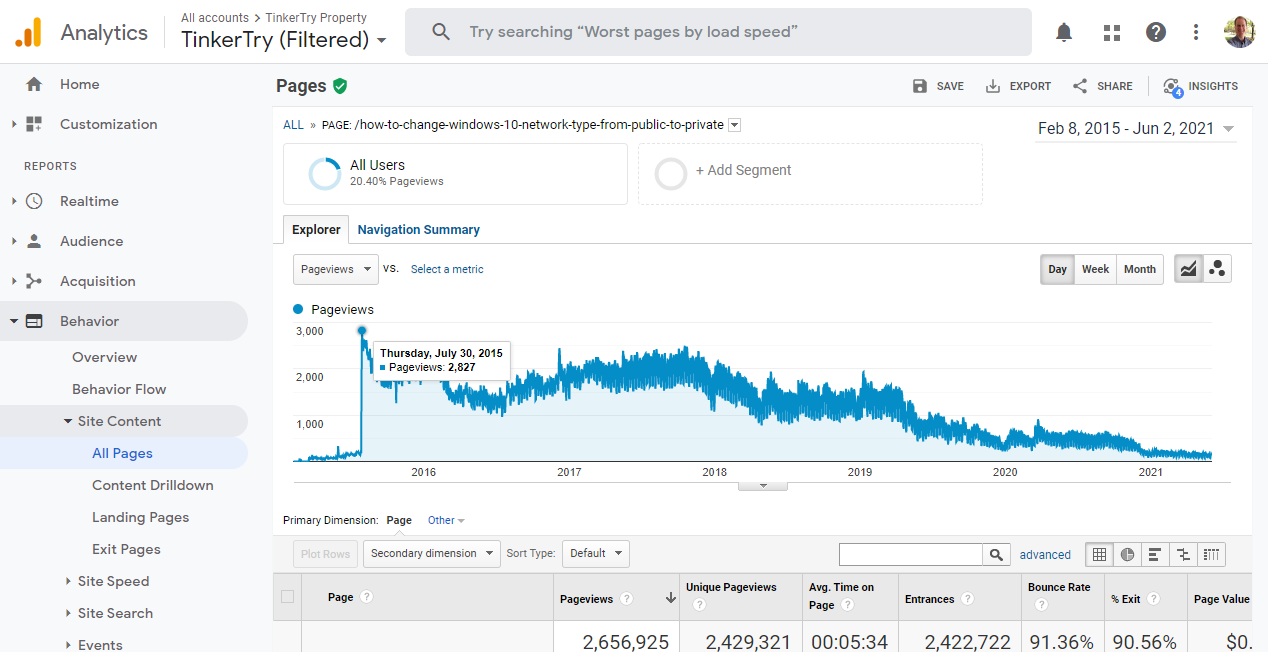Collapse the chart using the arrow handle
Screen dimensions: 1268x652
click(763, 486)
